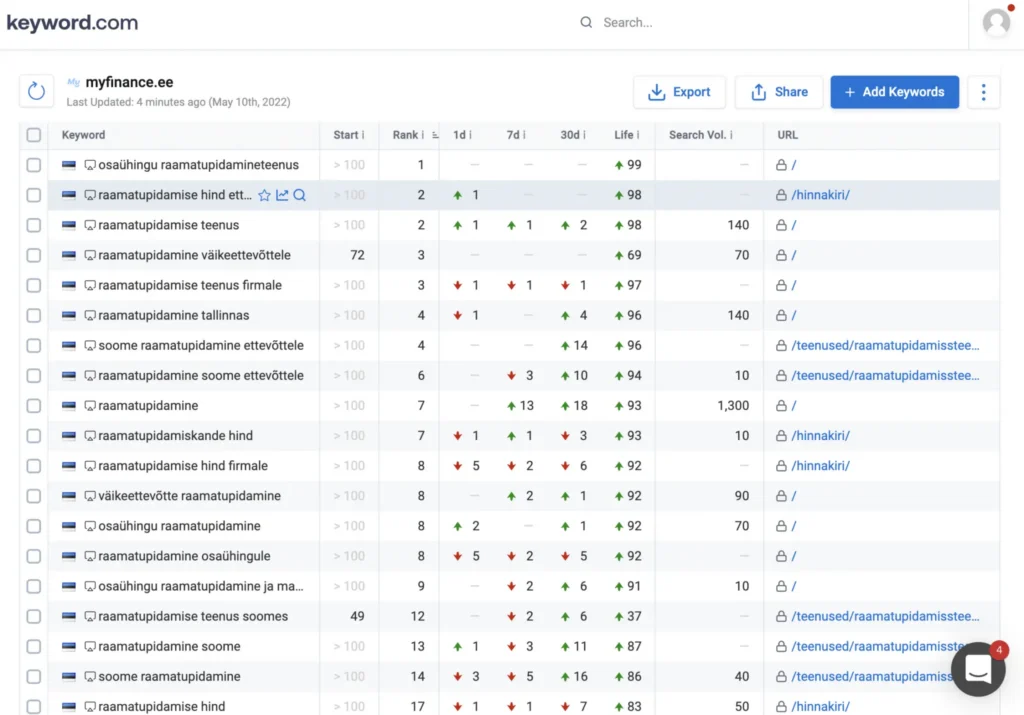Open the /hinnakiri/ link in highlighted row
Image resolution: width=1024 pixels, height=715 pixels.
(820, 195)
